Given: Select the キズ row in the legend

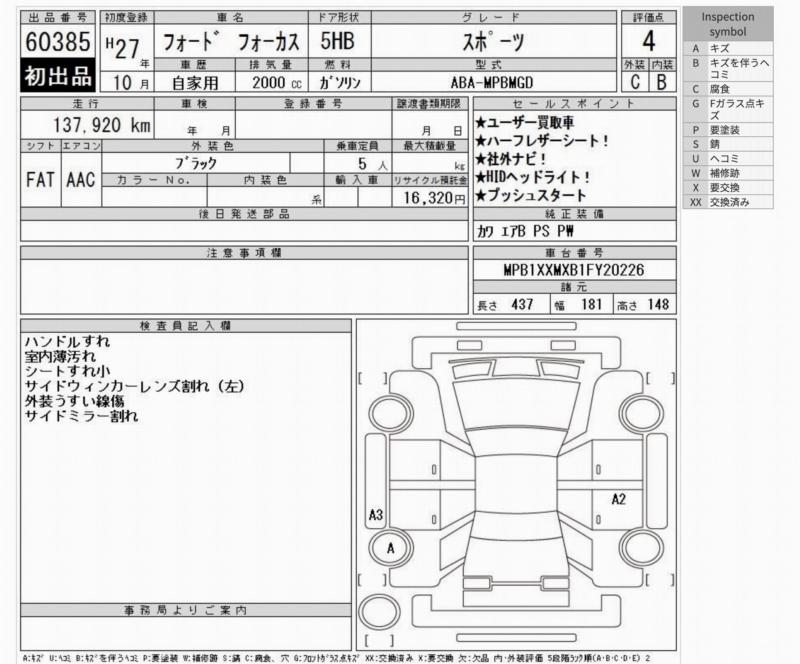Looking at the screenshot, I should point(727,48).
